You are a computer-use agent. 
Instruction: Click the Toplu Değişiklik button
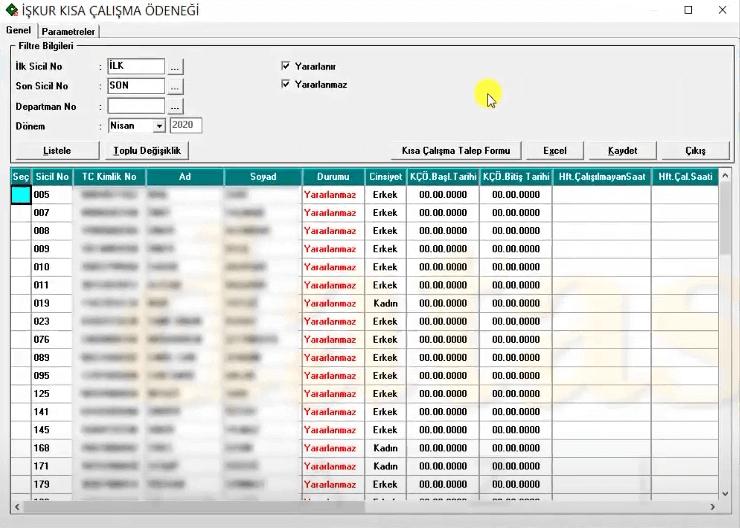(x=147, y=150)
